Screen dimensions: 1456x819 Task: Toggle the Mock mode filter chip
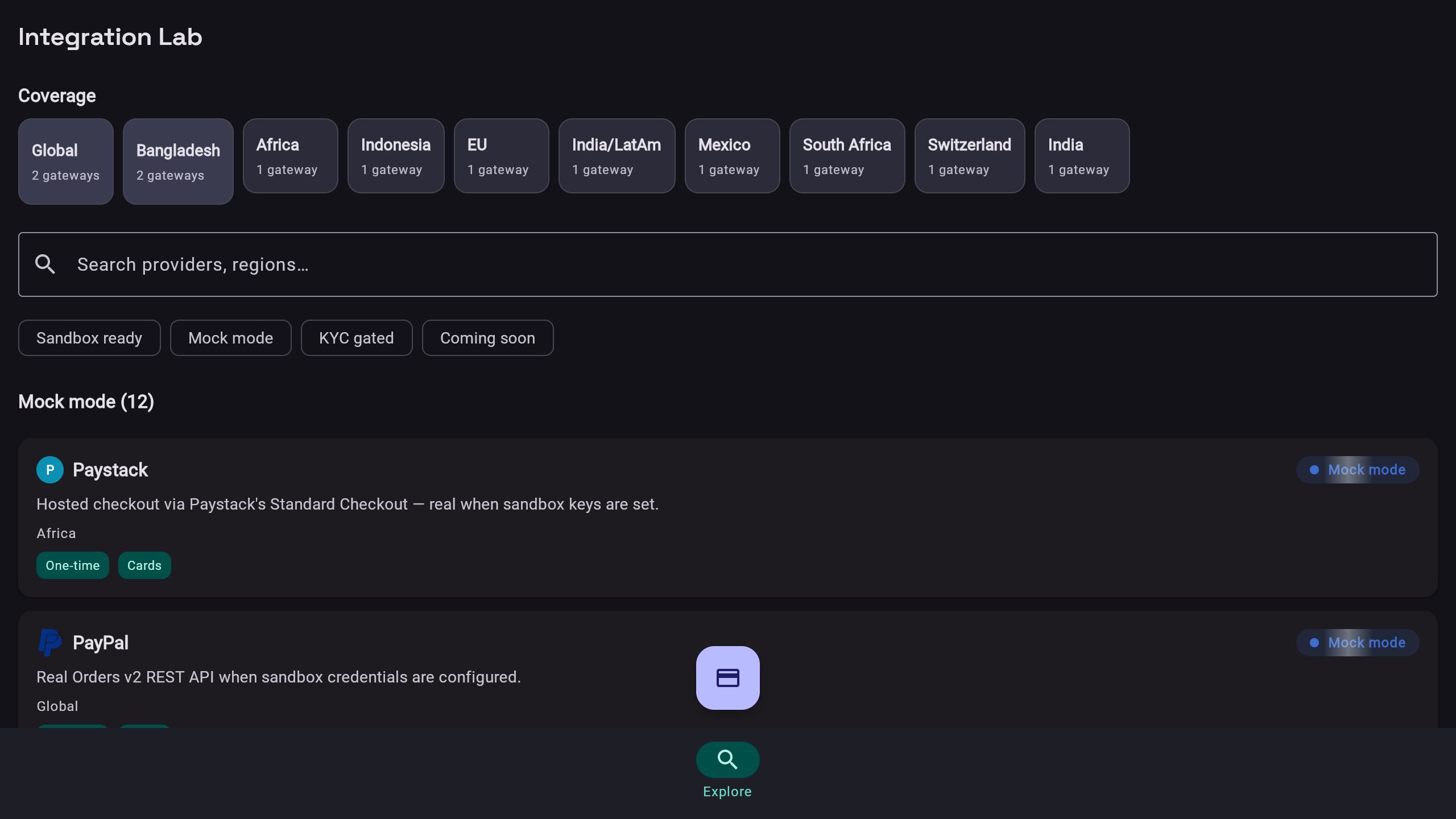(x=231, y=338)
